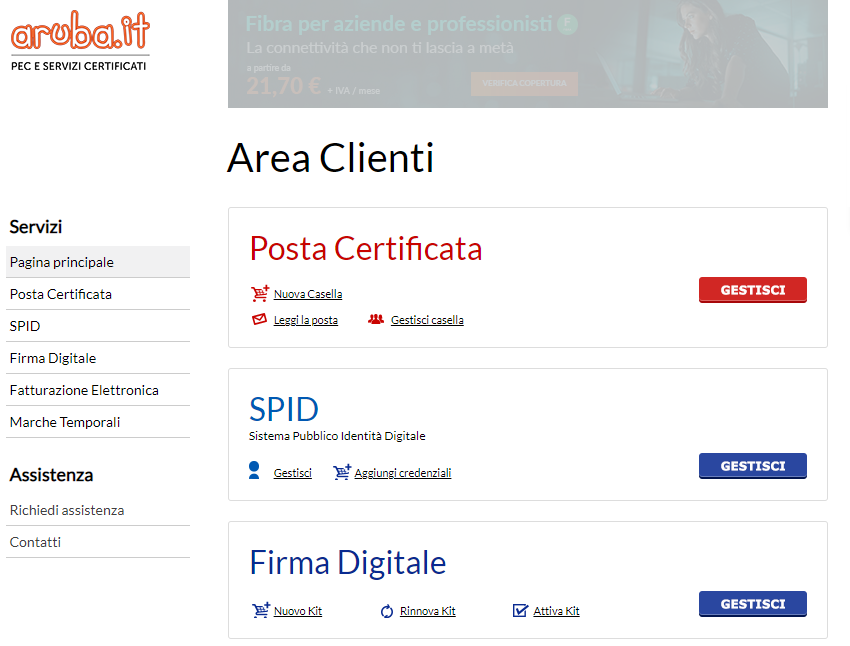The height and width of the screenshot is (646, 850).
Task: Click the SPID card heading
Action: [x=284, y=409]
